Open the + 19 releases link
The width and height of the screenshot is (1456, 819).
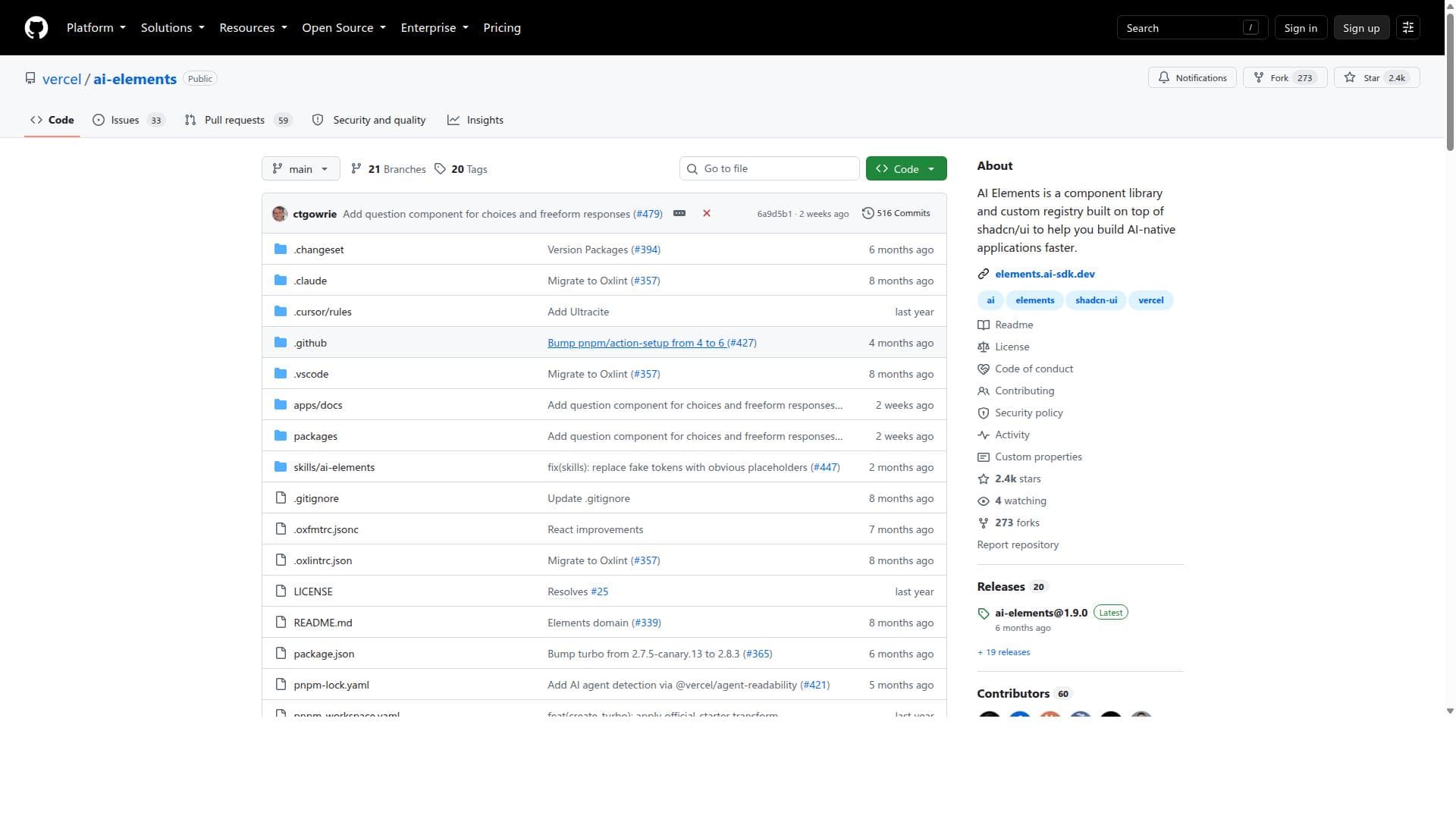tap(1003, 653)
